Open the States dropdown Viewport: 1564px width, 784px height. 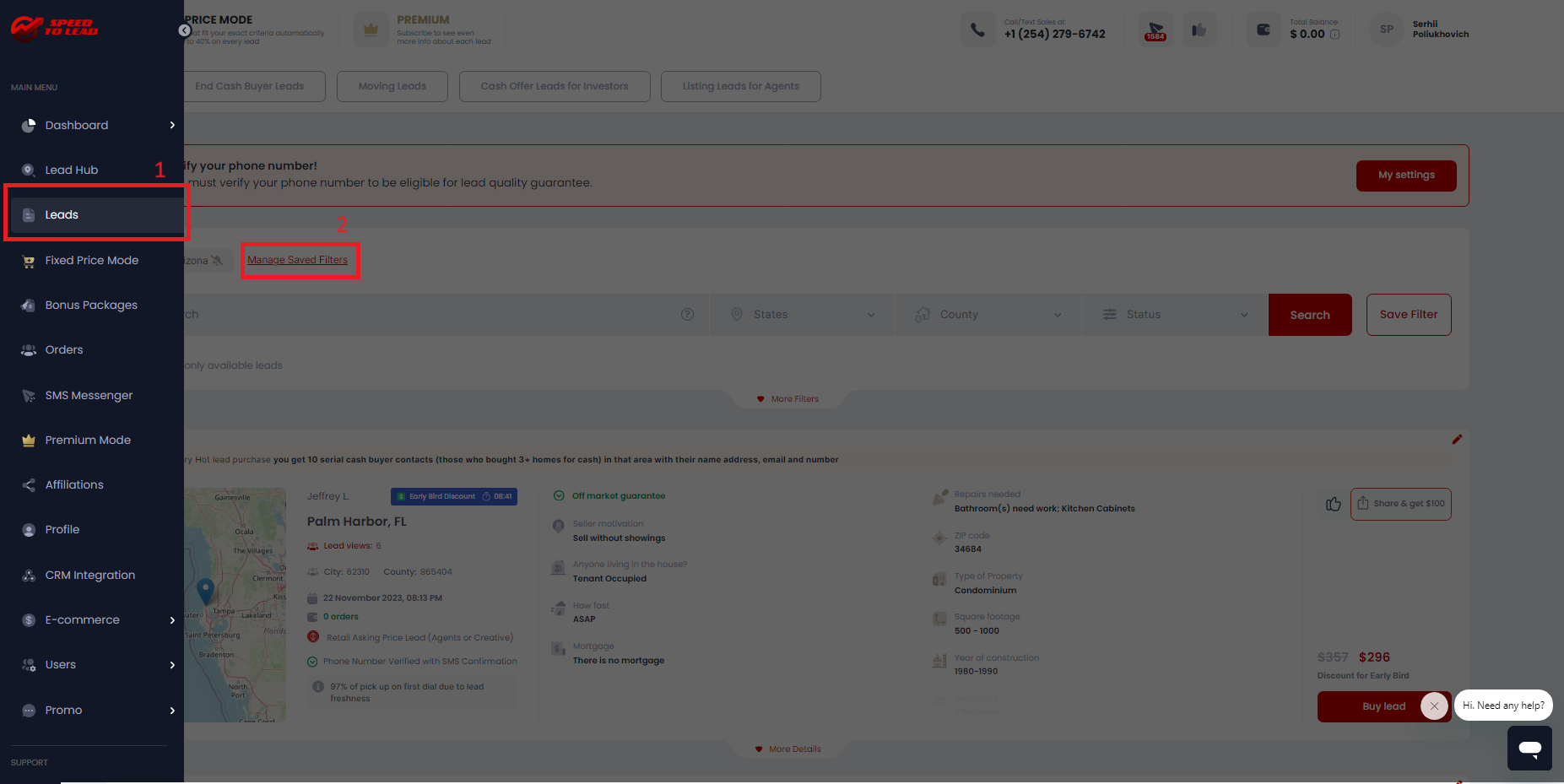[802, 315]
